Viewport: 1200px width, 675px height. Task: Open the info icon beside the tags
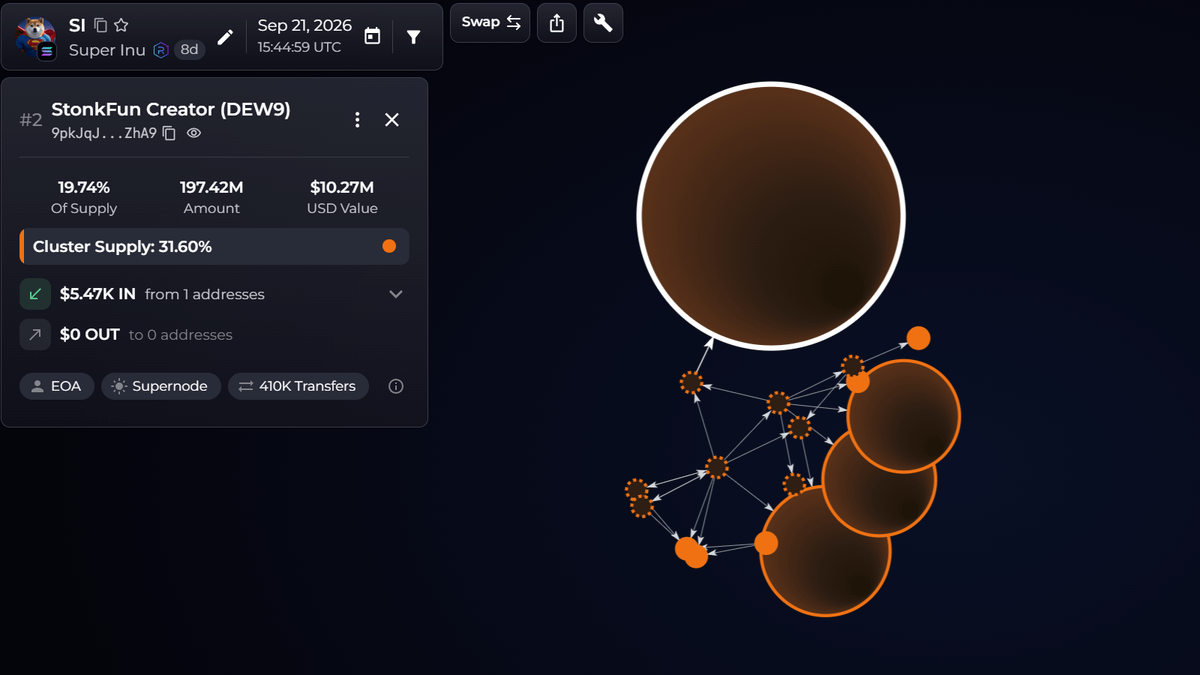pos(396,386)
